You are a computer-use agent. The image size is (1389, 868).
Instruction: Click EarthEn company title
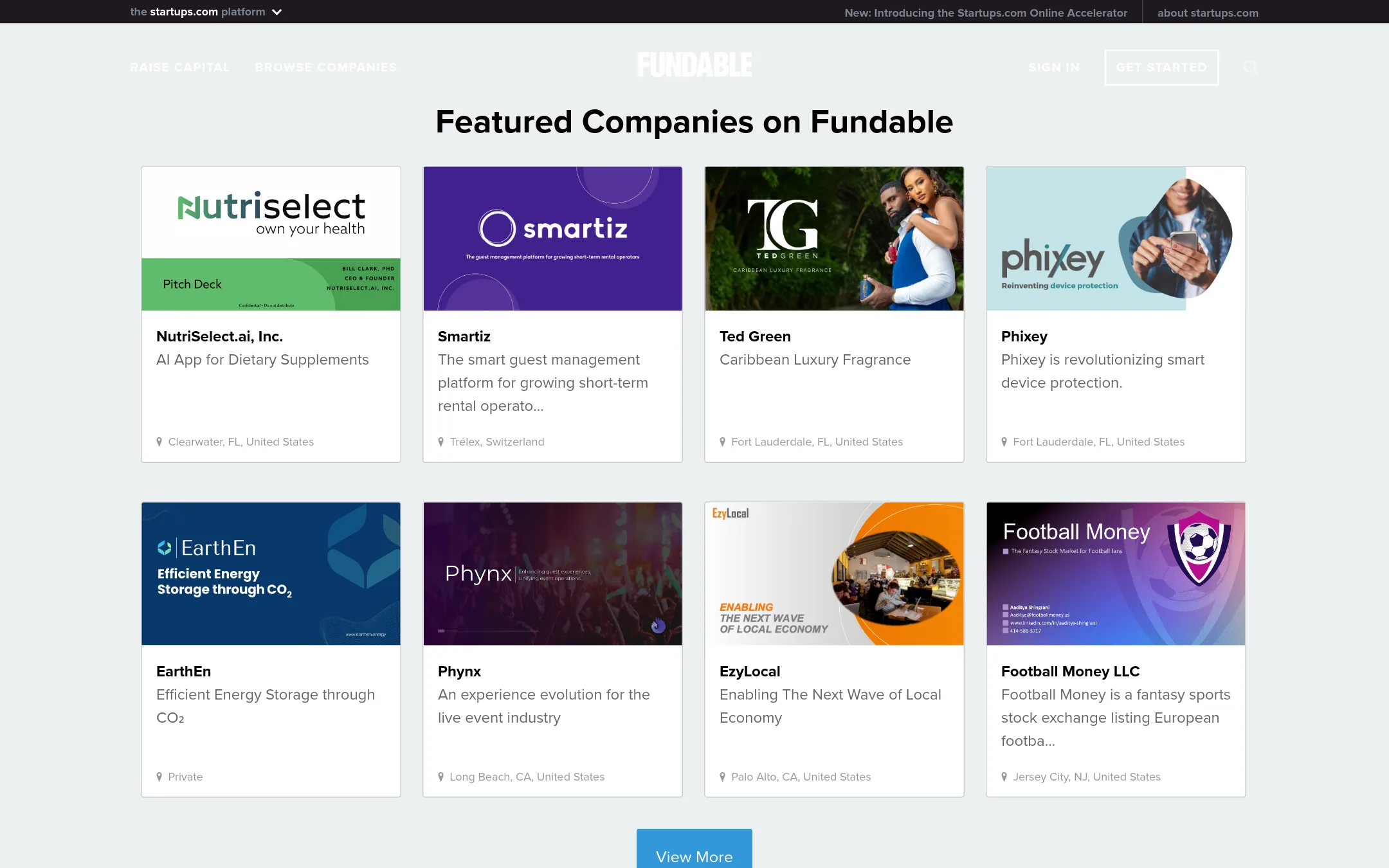pos(183,671)
